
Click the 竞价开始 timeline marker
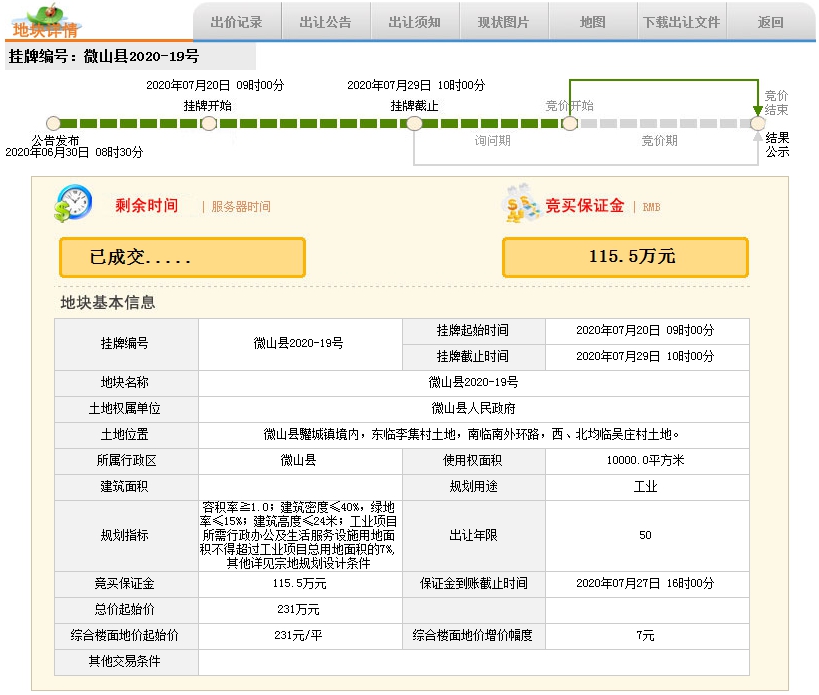point(570,123)
